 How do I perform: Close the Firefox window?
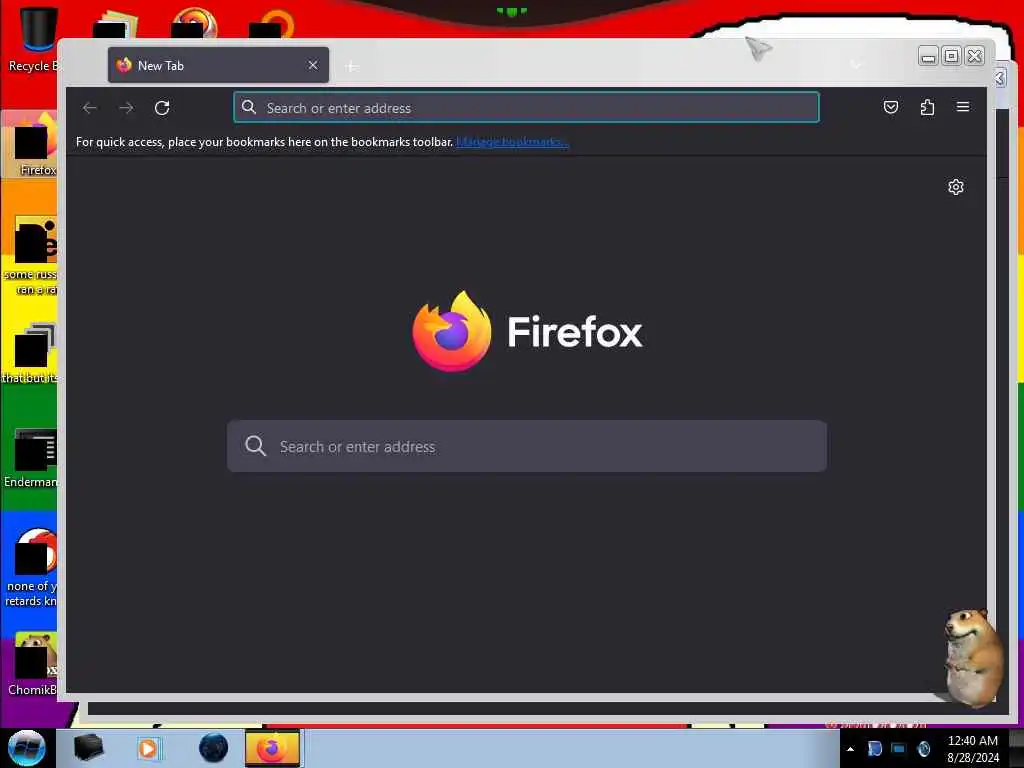[x=974, y=56]
